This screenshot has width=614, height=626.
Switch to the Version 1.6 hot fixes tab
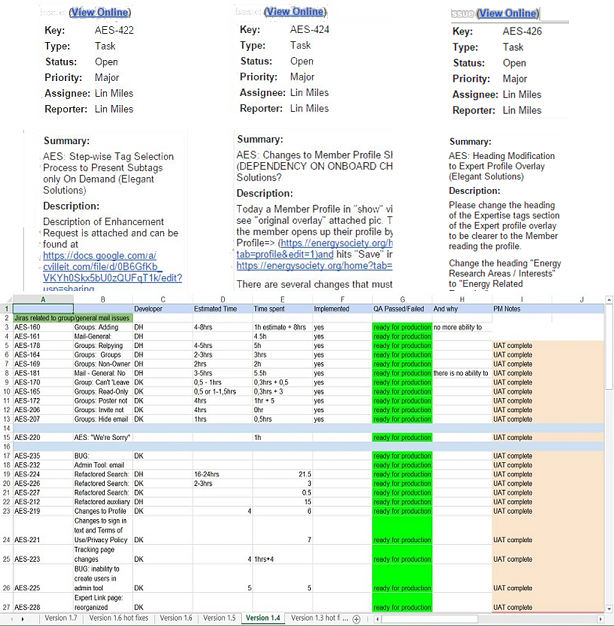coord(119,618)
